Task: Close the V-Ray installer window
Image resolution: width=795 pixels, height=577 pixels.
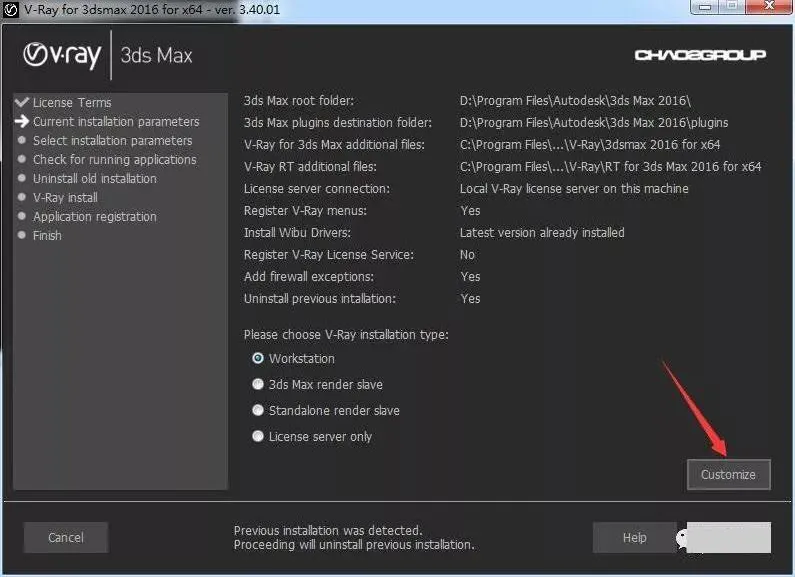Action: 769,6
